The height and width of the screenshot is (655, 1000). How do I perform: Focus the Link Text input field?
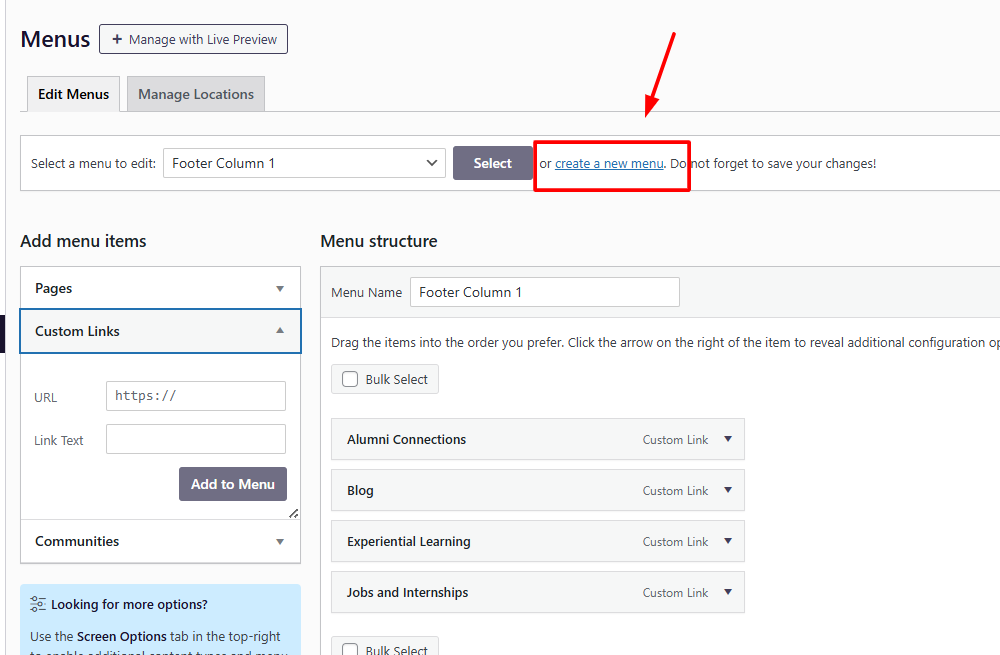point(195,439)
